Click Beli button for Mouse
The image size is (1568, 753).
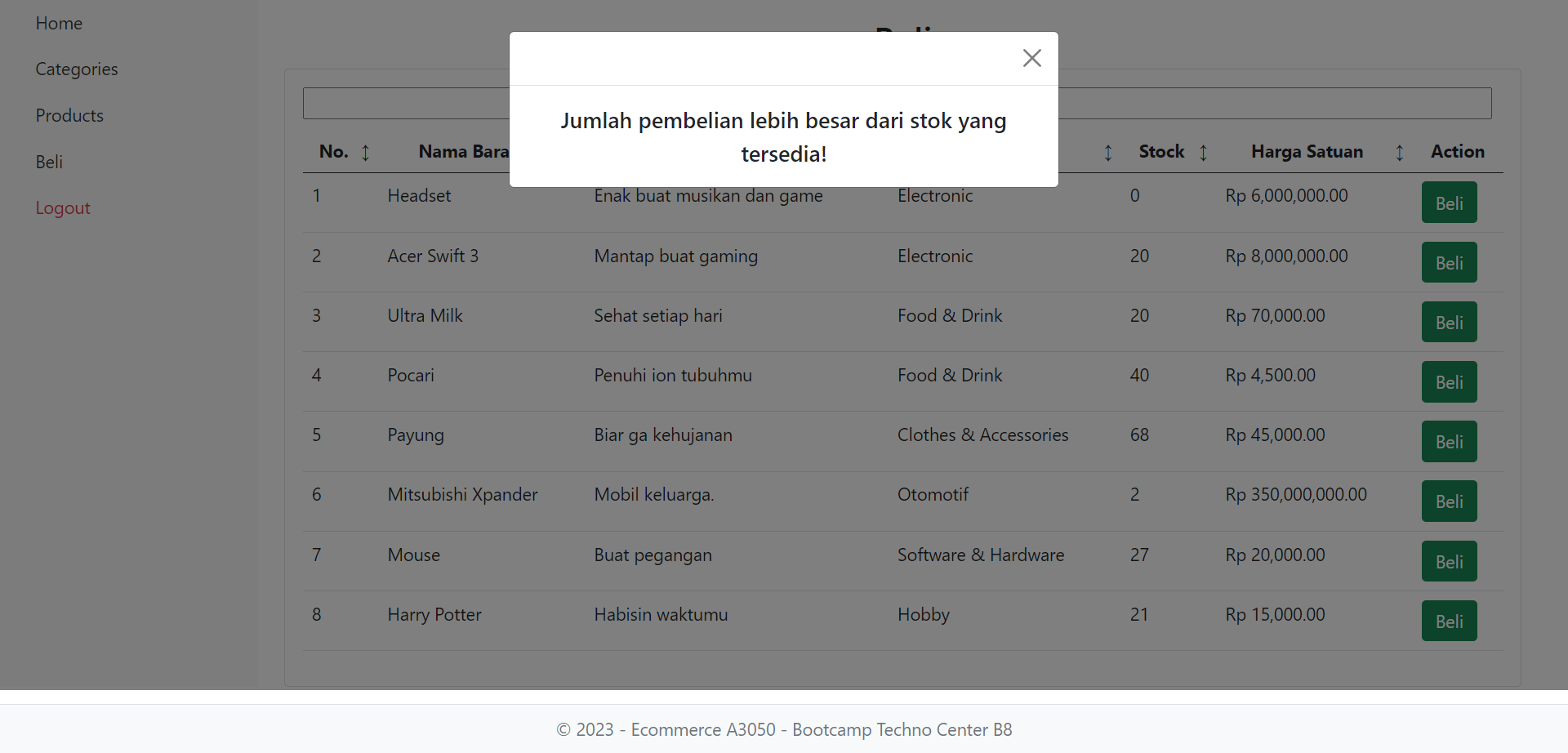[x=1449, y=562]
